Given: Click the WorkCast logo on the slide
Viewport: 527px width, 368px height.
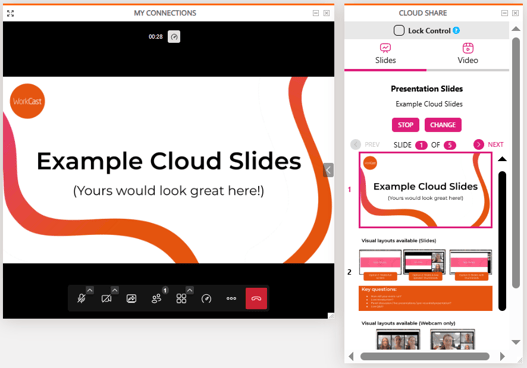Looking at the screenshot, I should click(x=27, y=101).
